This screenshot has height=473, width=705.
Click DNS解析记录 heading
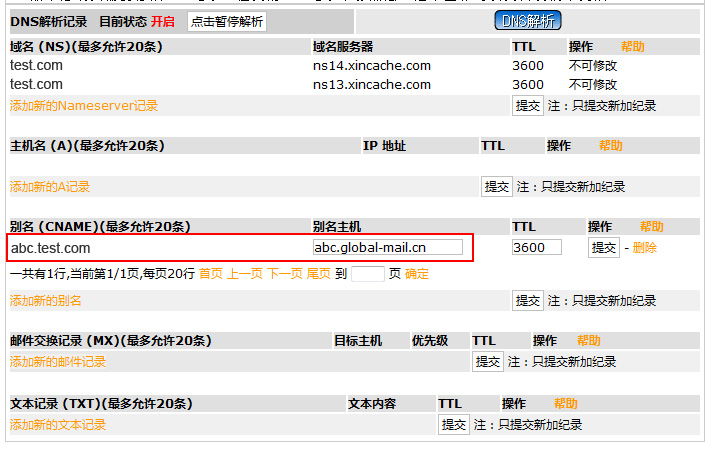tap(49, 22)
